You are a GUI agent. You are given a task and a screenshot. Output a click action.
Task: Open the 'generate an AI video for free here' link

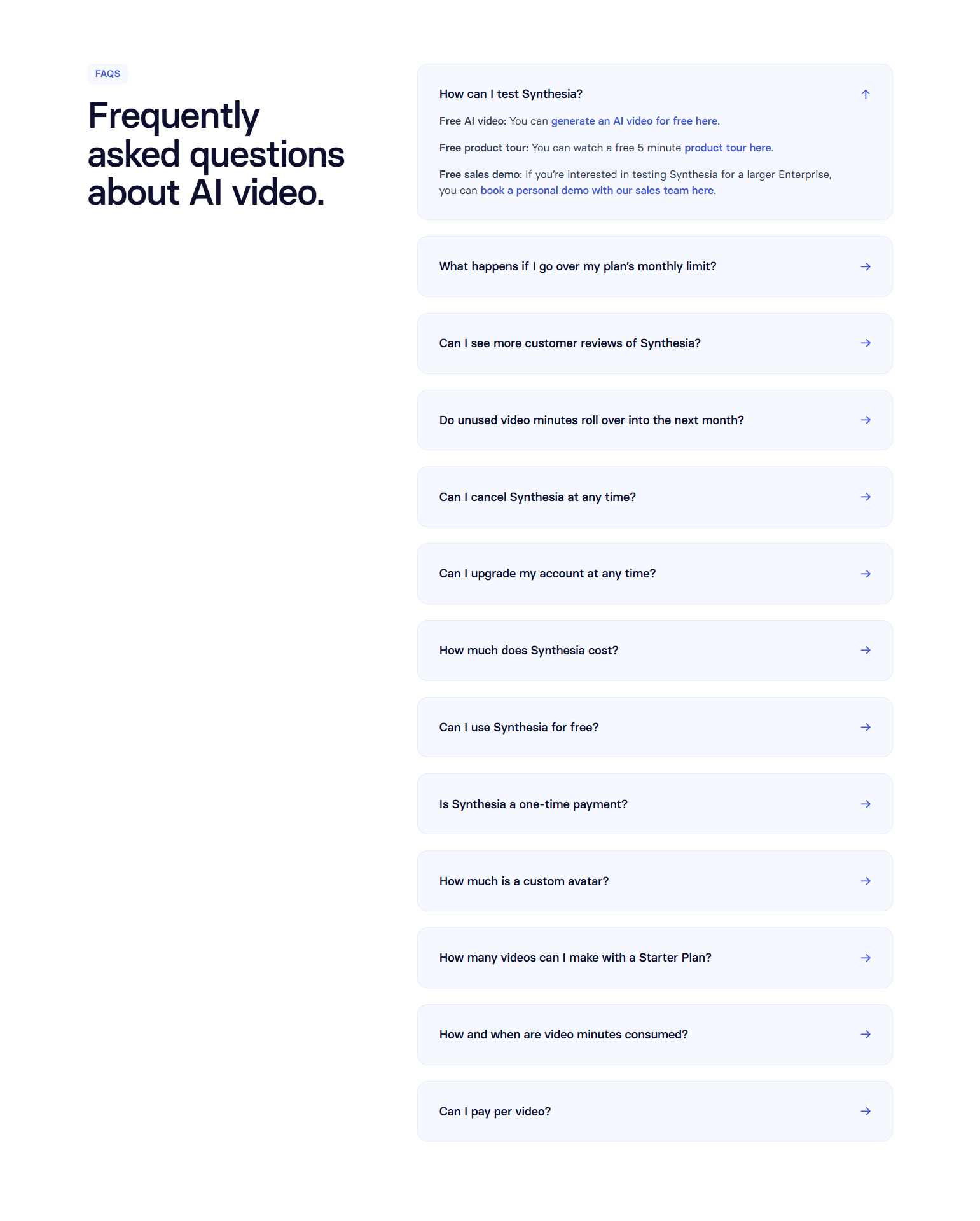[635, 121]
